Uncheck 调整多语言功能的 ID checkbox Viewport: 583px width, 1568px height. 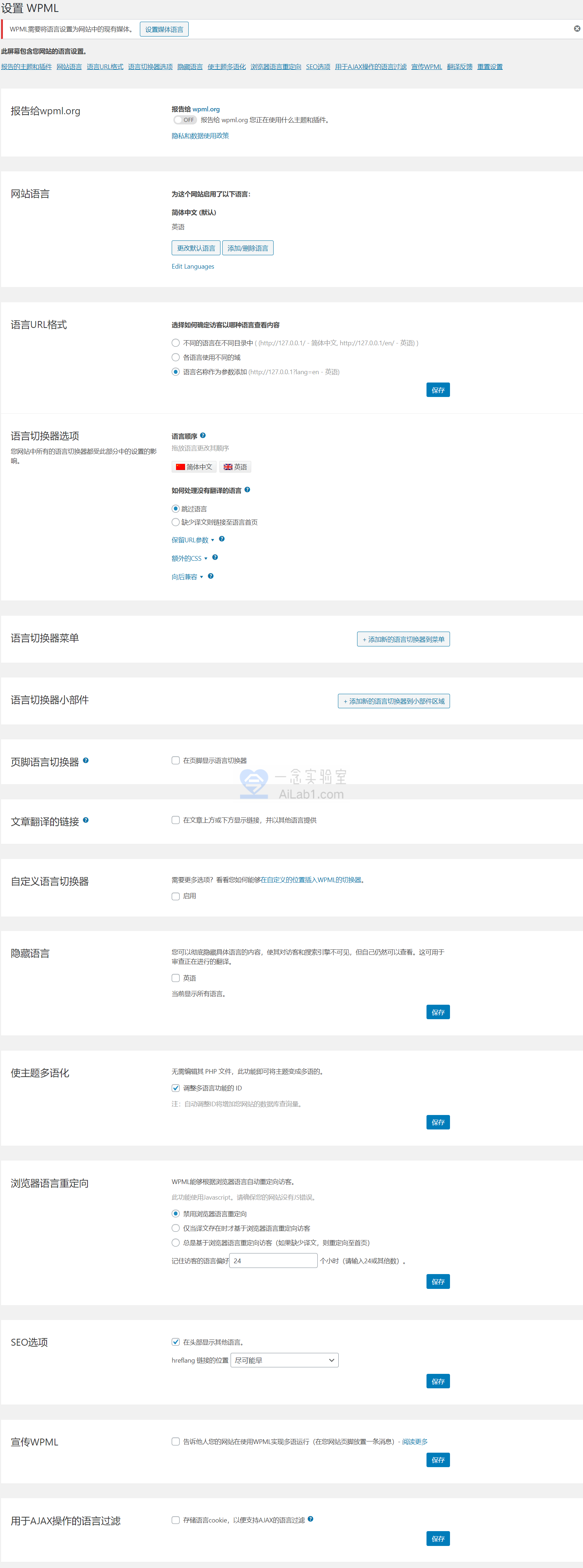coord(176,1088)
